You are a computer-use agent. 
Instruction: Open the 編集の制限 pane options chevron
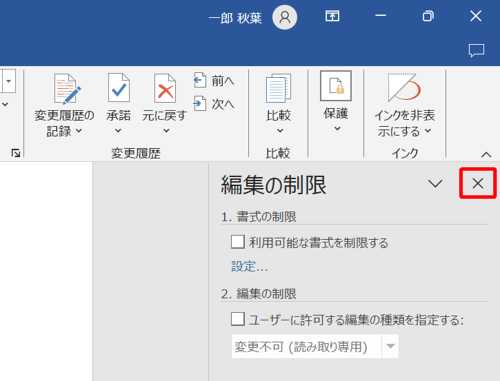click(x=435, y=183)
